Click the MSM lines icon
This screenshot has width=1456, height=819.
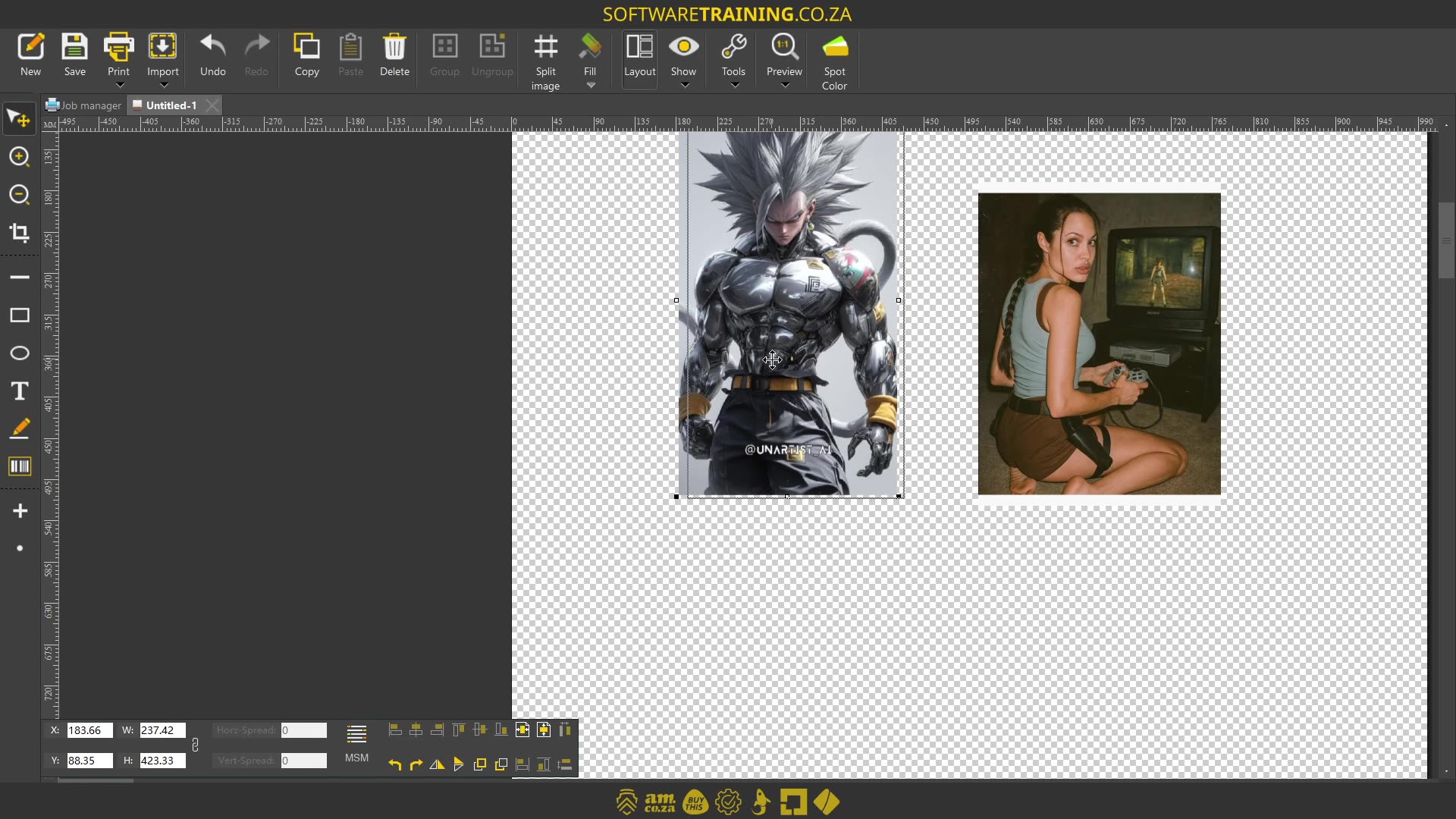356,734
